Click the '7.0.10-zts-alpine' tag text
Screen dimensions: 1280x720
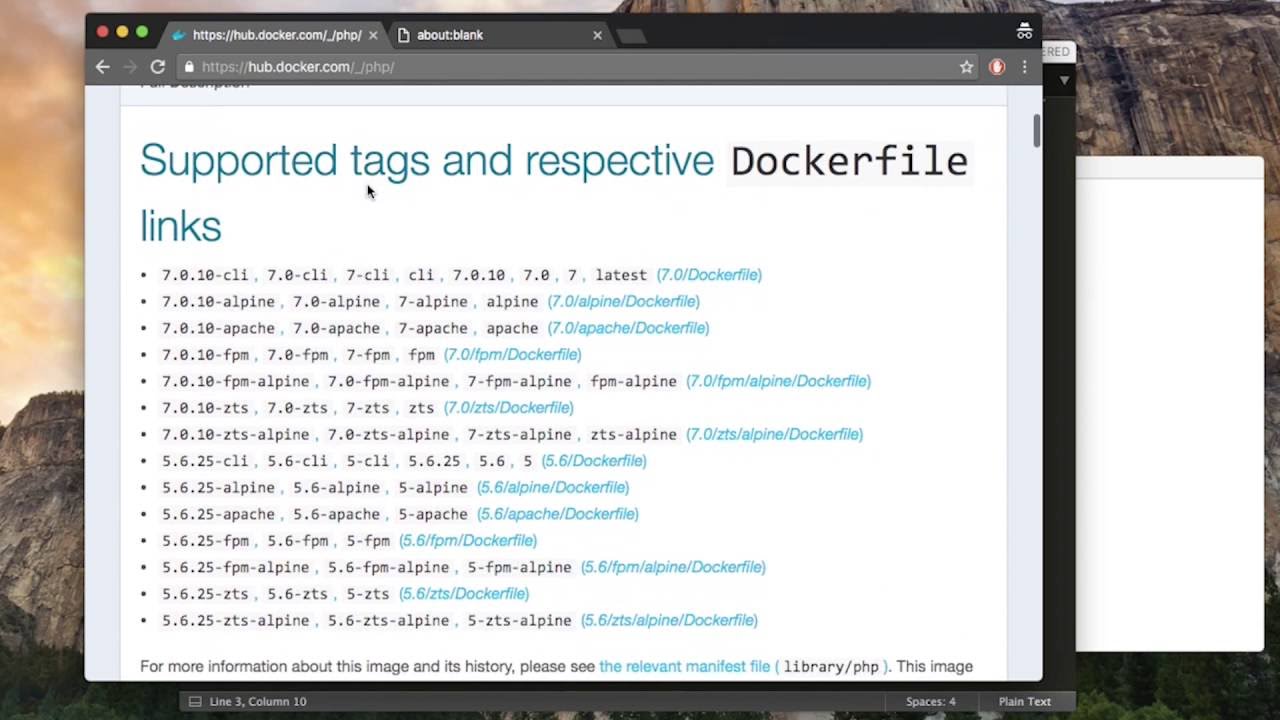click(235, 434)
